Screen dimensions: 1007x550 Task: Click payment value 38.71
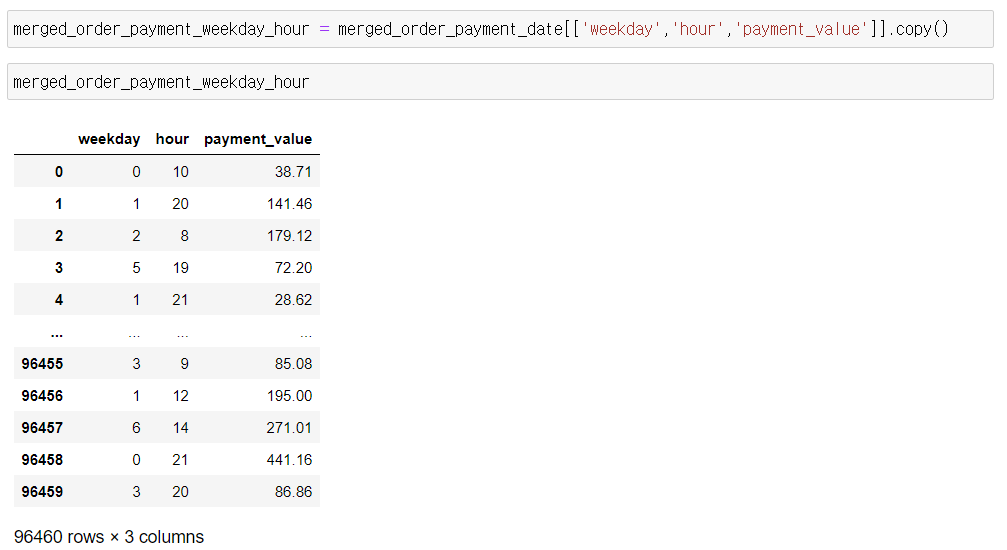click(x=293, y=172)
